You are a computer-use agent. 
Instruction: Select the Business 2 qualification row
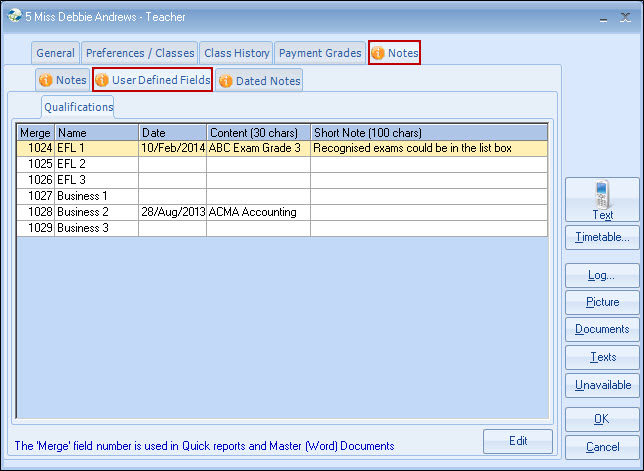click(x=97, y=212)
